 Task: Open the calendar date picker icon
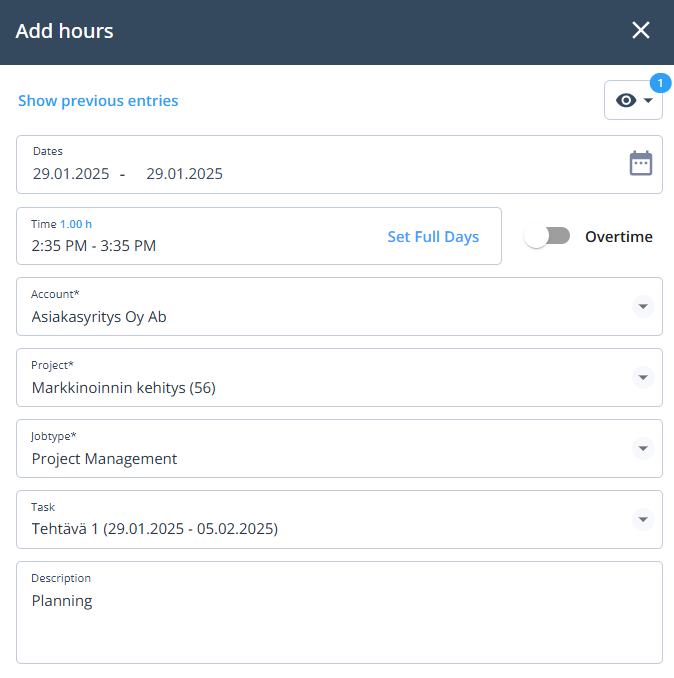coord(641,163)
